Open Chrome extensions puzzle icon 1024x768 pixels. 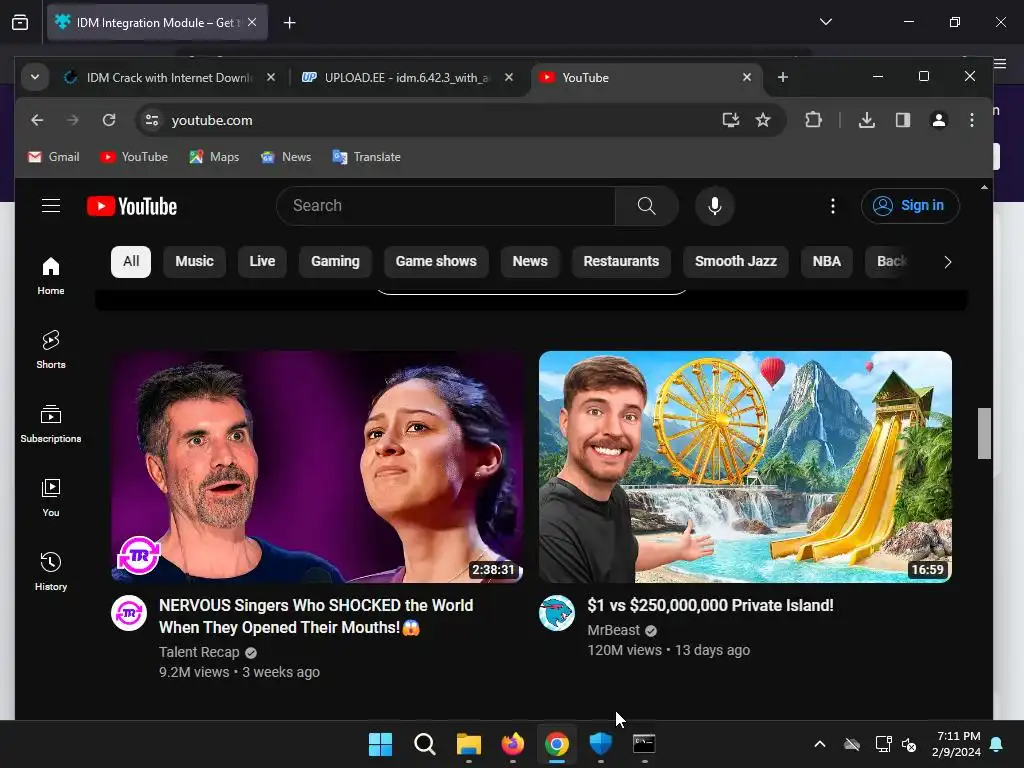click(813, 120)
